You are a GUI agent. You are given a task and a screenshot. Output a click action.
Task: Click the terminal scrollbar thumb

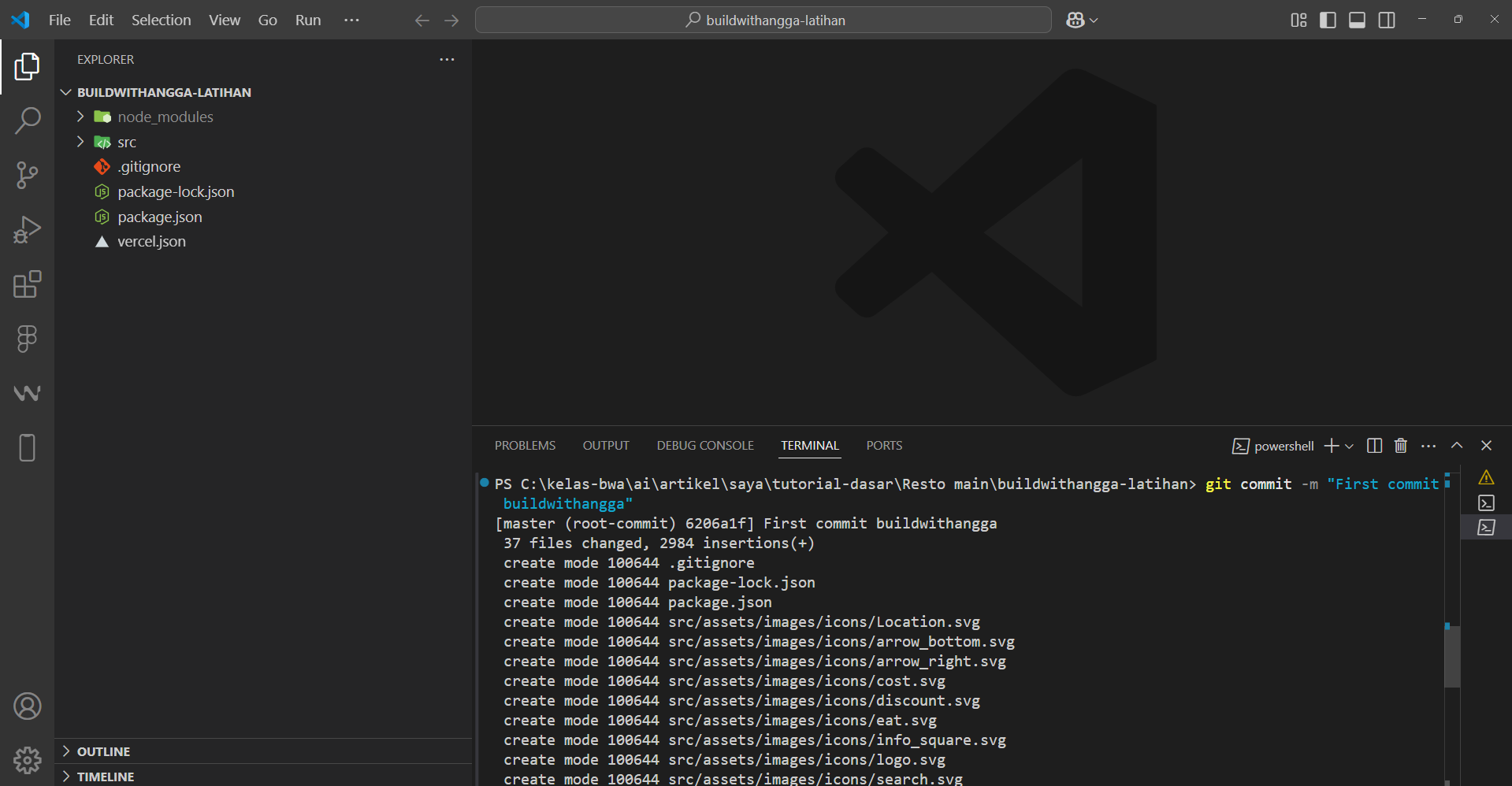[x=1452, y=656]
